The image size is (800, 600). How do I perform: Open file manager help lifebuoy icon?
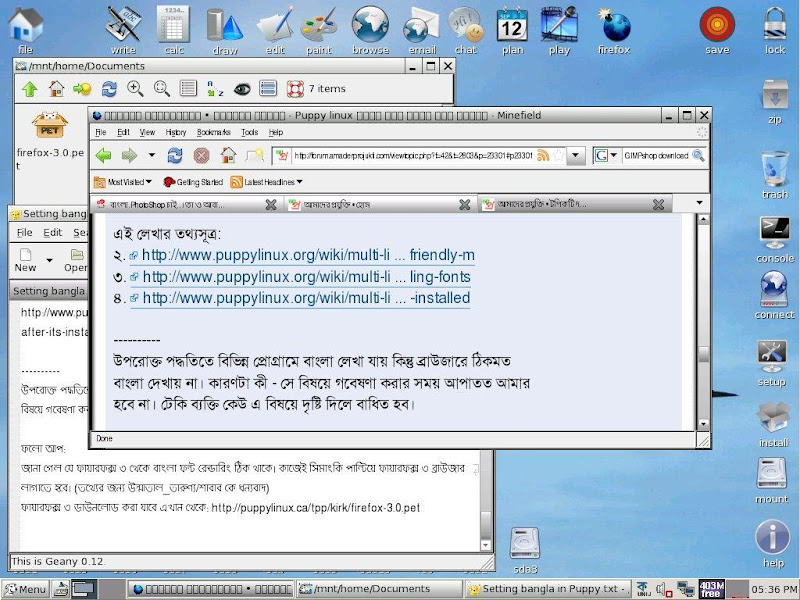[x=295, y=89]
